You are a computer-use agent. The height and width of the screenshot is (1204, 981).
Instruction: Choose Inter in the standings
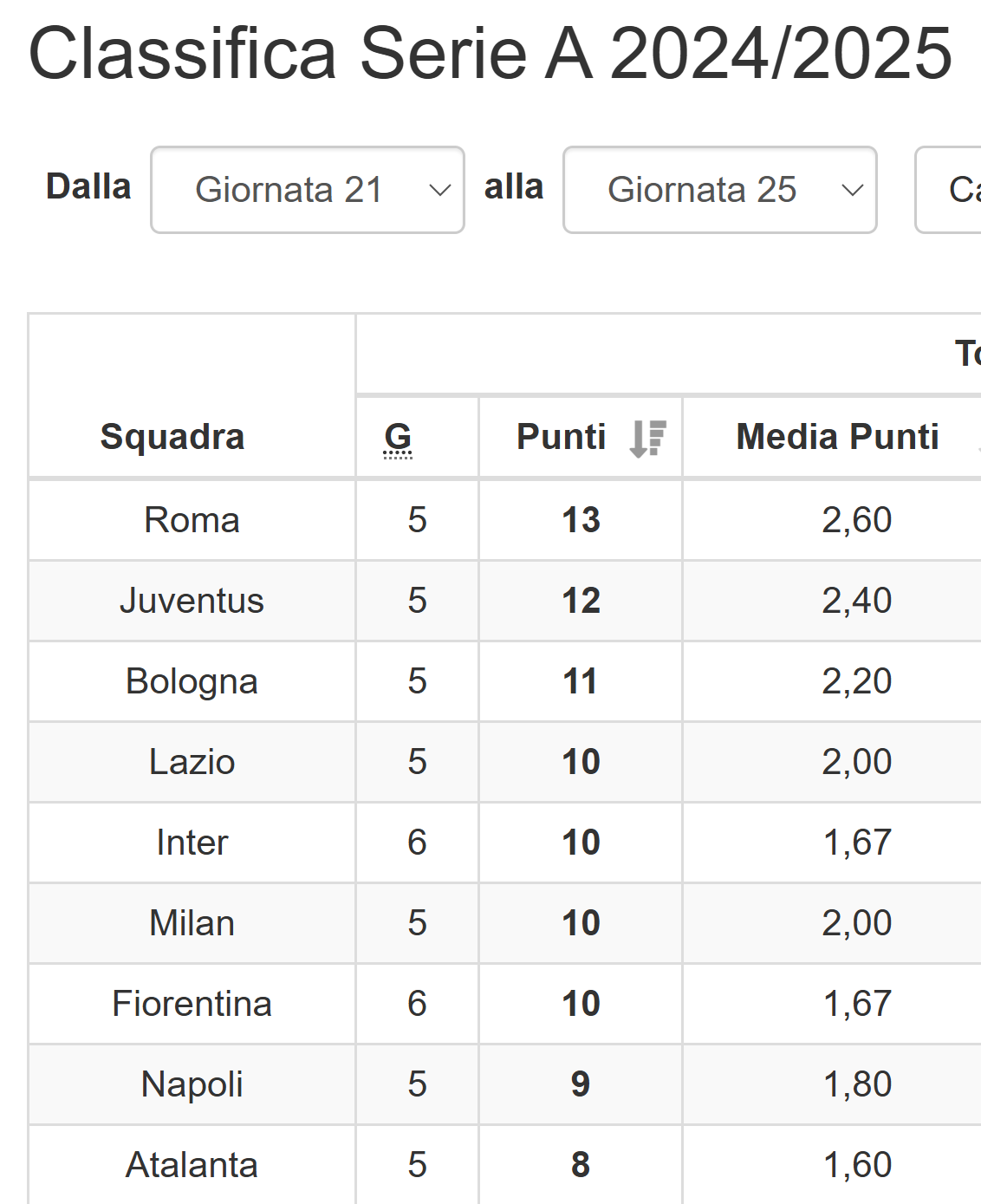click(x=192, y=843)
